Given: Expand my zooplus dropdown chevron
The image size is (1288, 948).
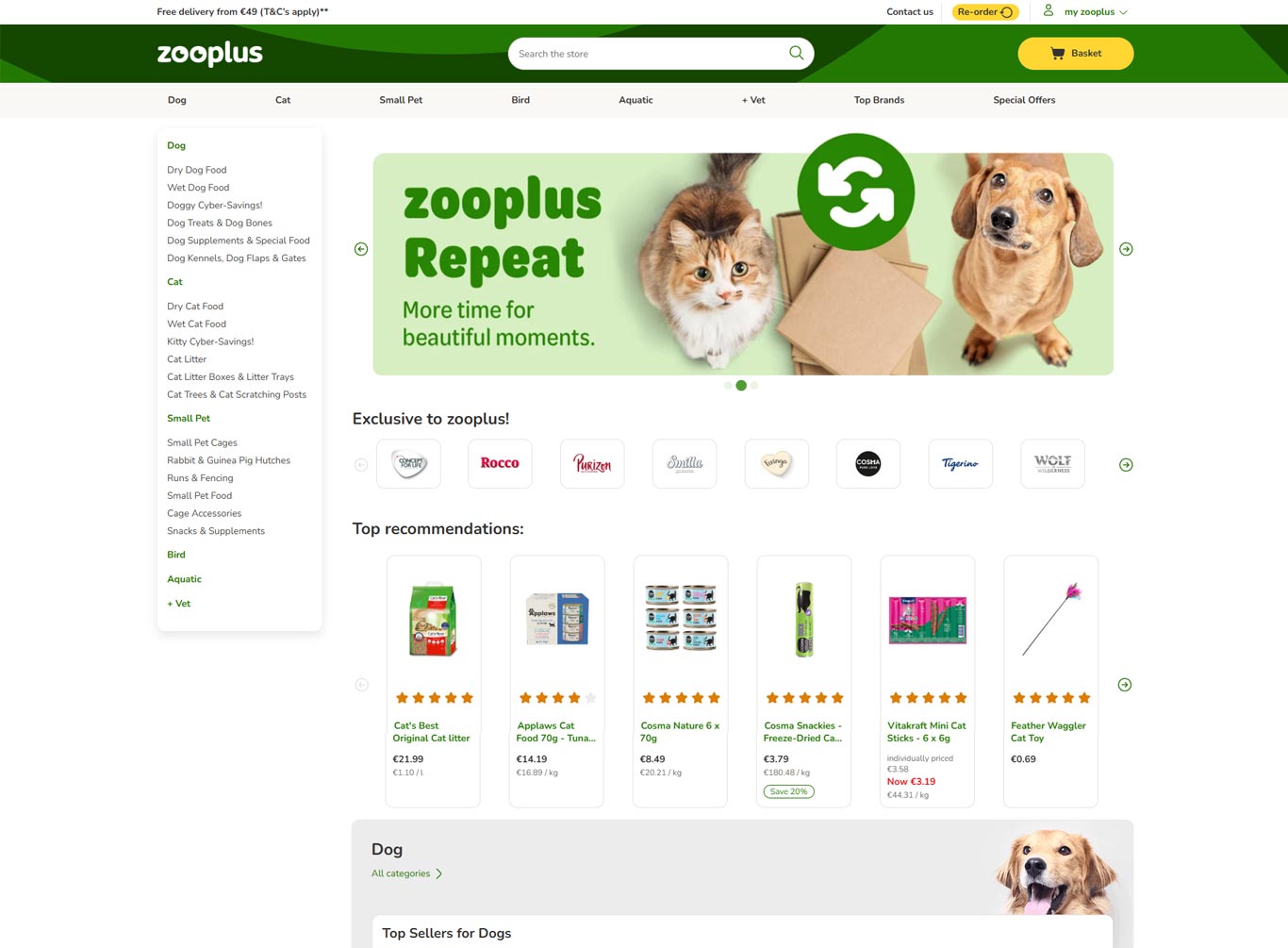Looking at the screenshot, I should 1123,12.
